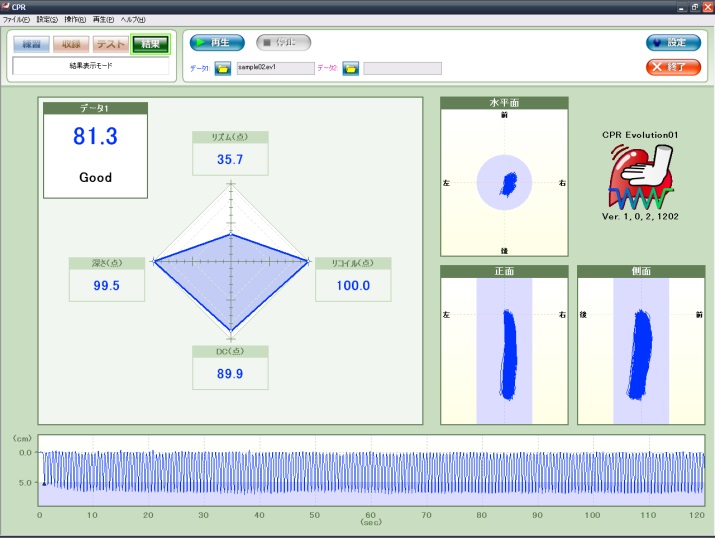Image resolution: width=715 pixels, height=538 pixels.
Task: Click the CPR app icon in title bar
Action: point(6,6)
